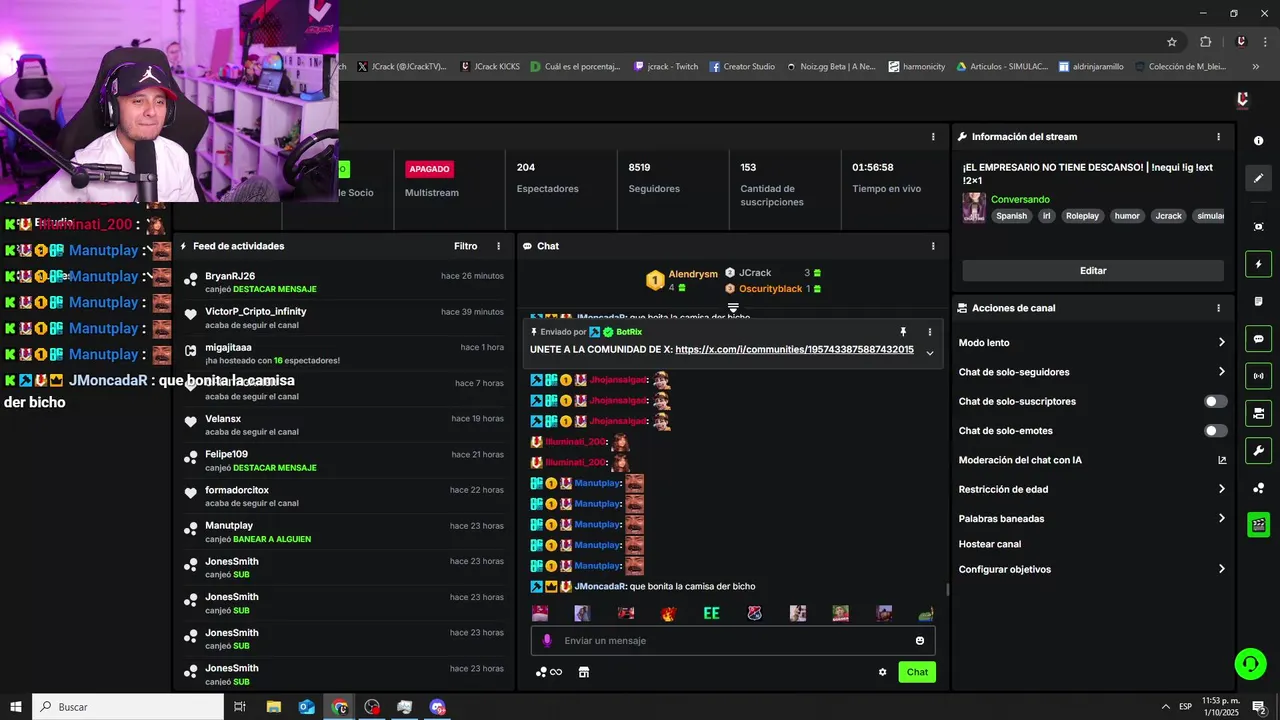Pick the green EE emote

712,614
